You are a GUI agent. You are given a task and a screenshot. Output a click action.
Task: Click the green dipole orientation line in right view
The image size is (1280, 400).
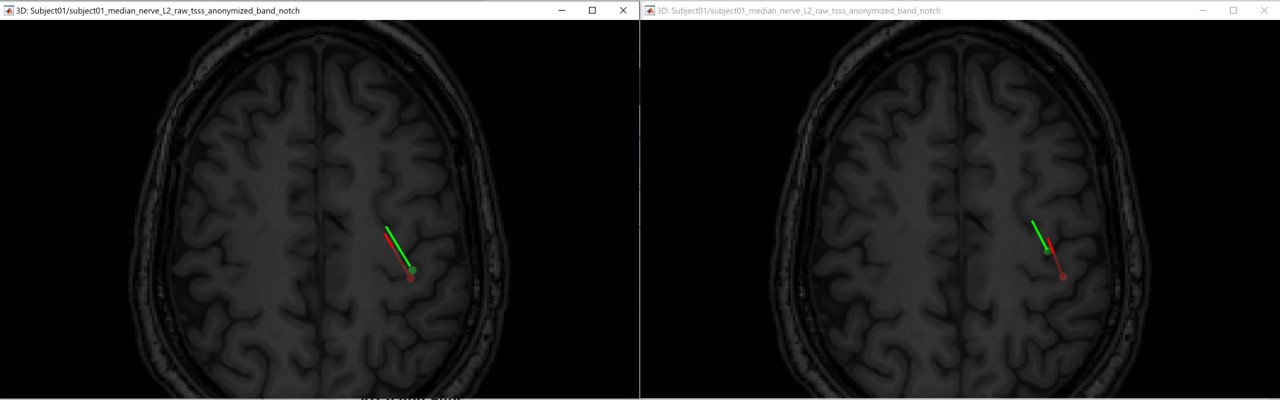[1038, 233]
